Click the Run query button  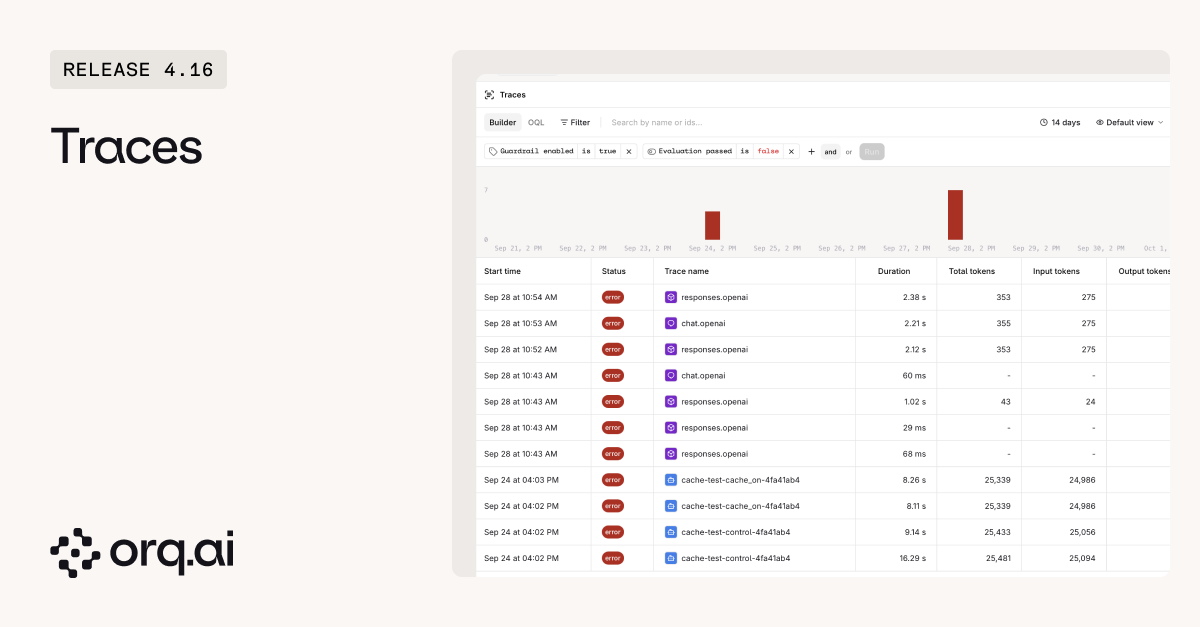tap(872, 152)
